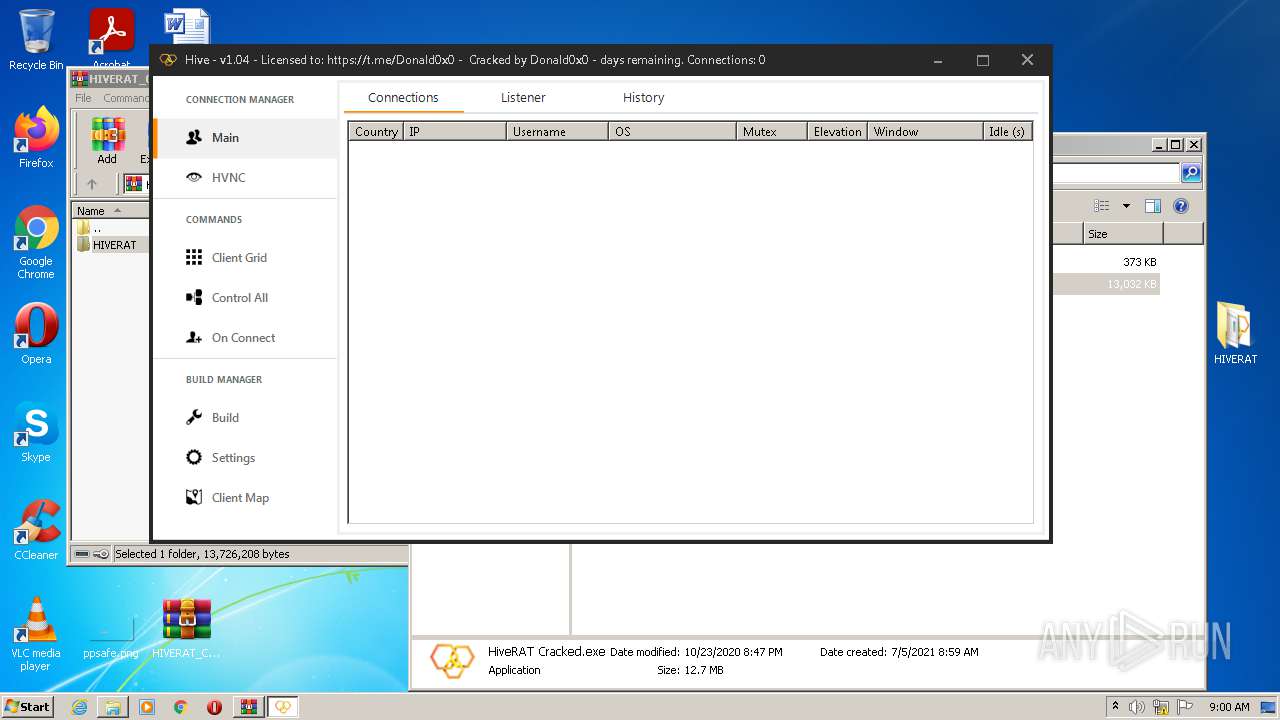Open Skype desktop shortcut
This screenshot has height=720, width=1280.
click(x=36, y=431)
